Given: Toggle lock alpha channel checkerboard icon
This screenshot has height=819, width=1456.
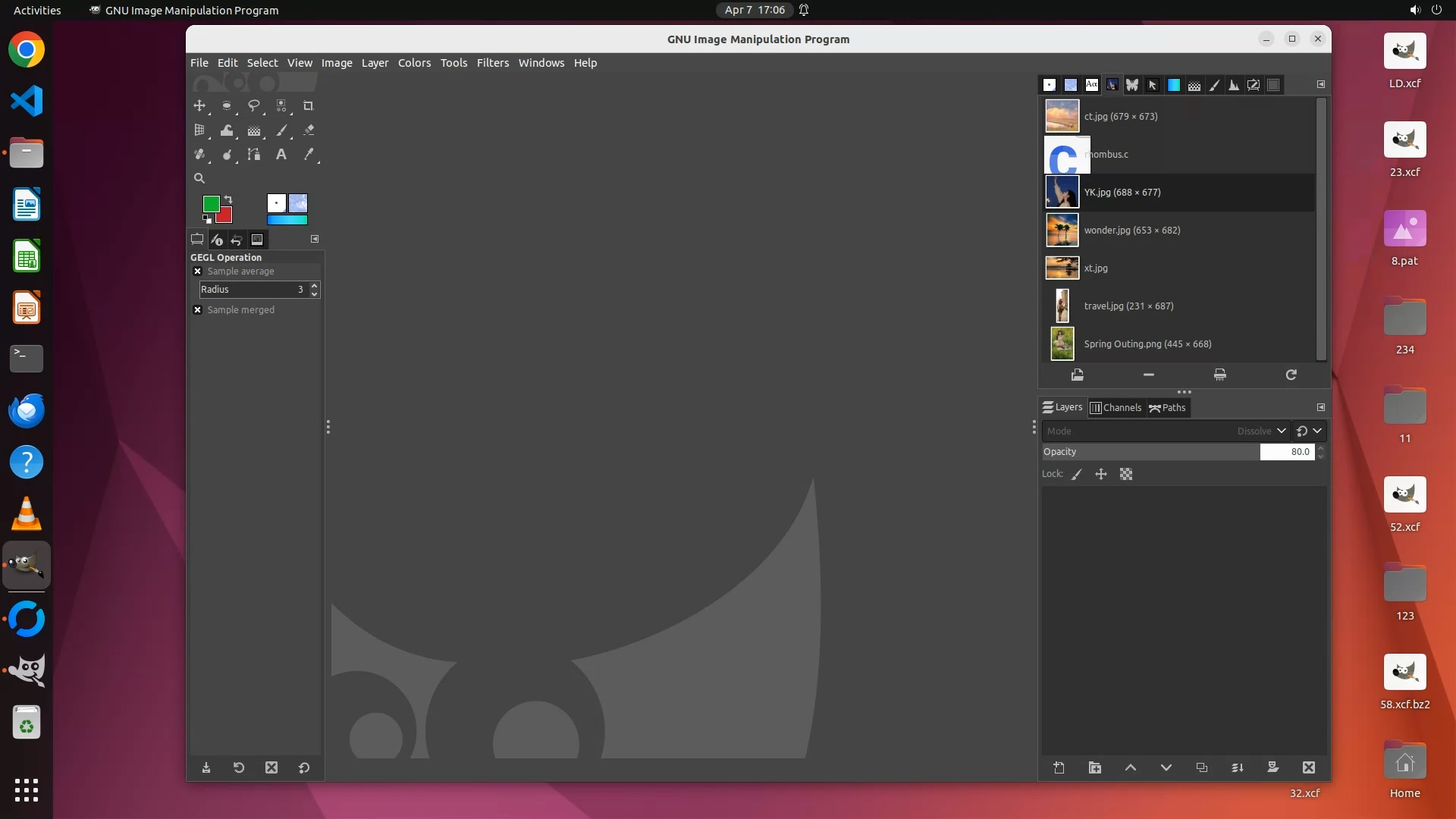Looking at the screenshot, I should click(1126, 475).
